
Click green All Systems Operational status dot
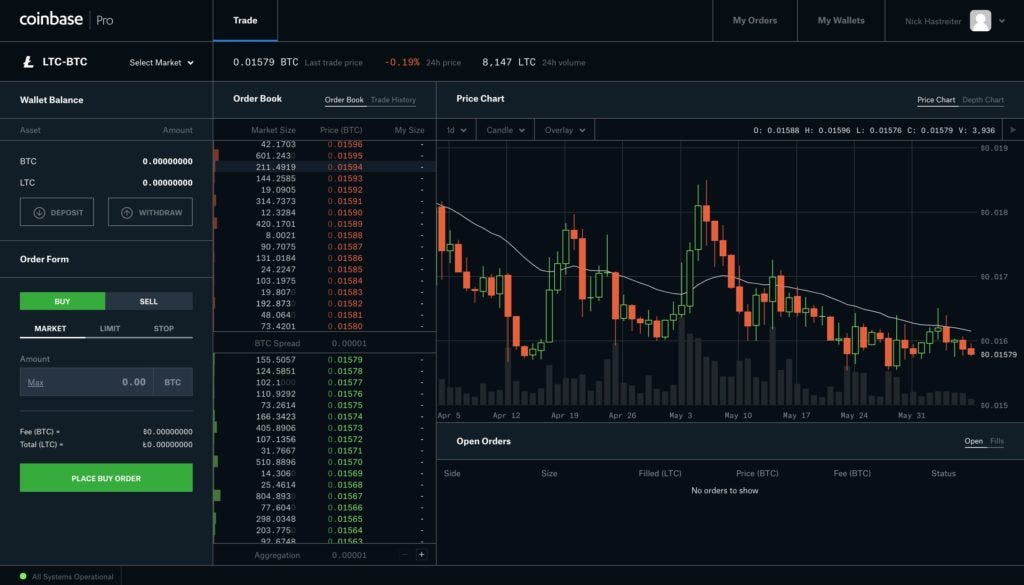tap(23, 576)
